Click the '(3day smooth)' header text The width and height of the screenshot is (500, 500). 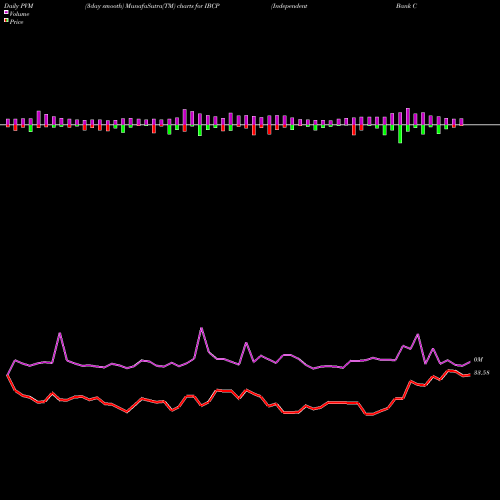(x=104, y=6)
